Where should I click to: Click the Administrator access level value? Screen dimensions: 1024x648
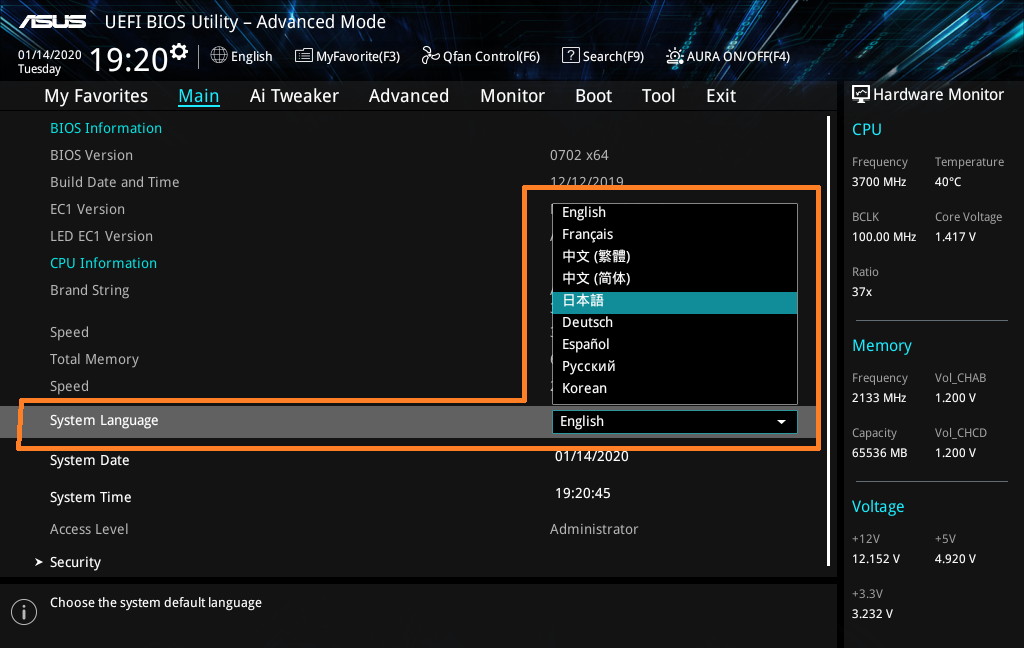594,529
